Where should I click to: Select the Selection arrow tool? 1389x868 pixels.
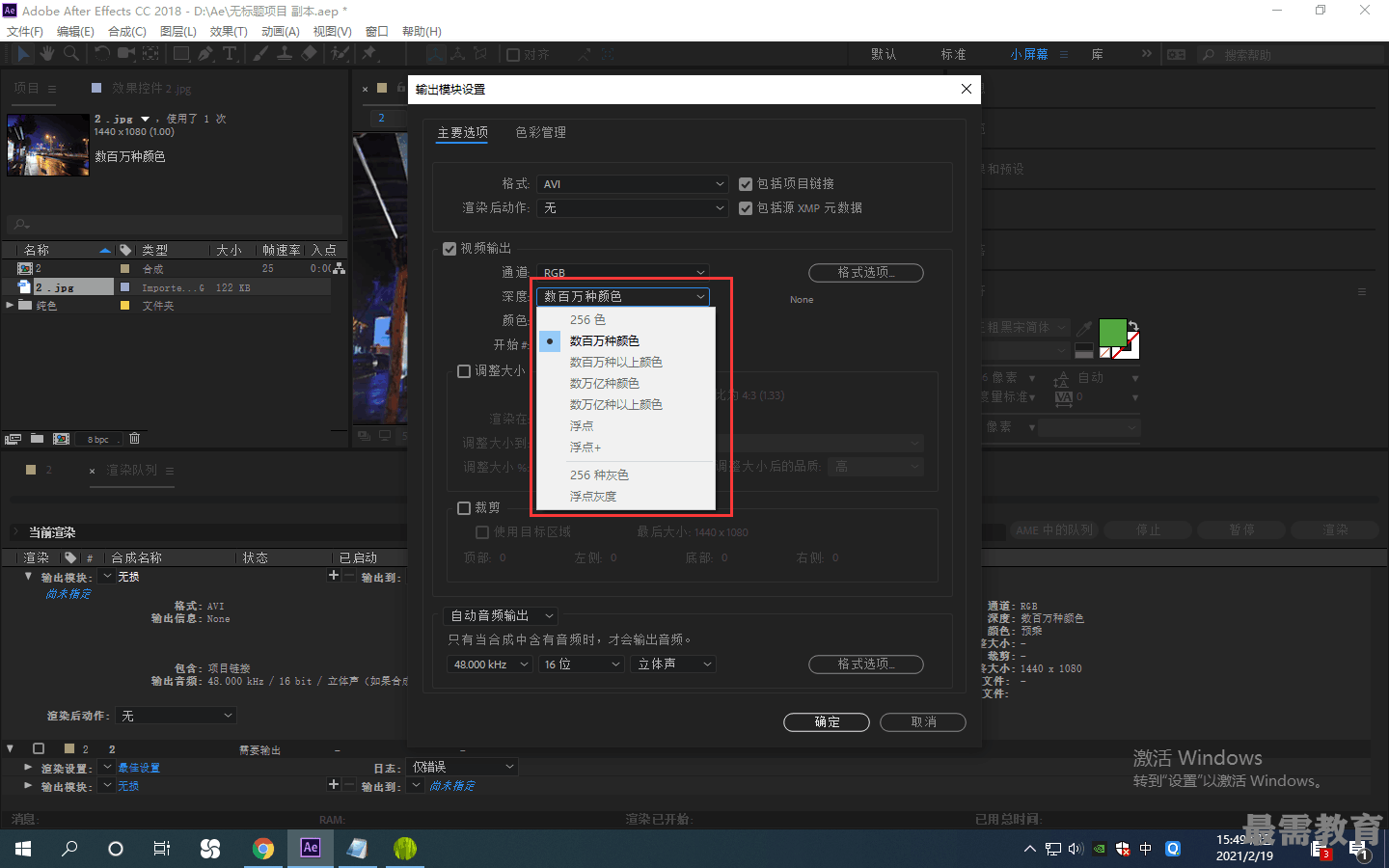coord(23,54)
